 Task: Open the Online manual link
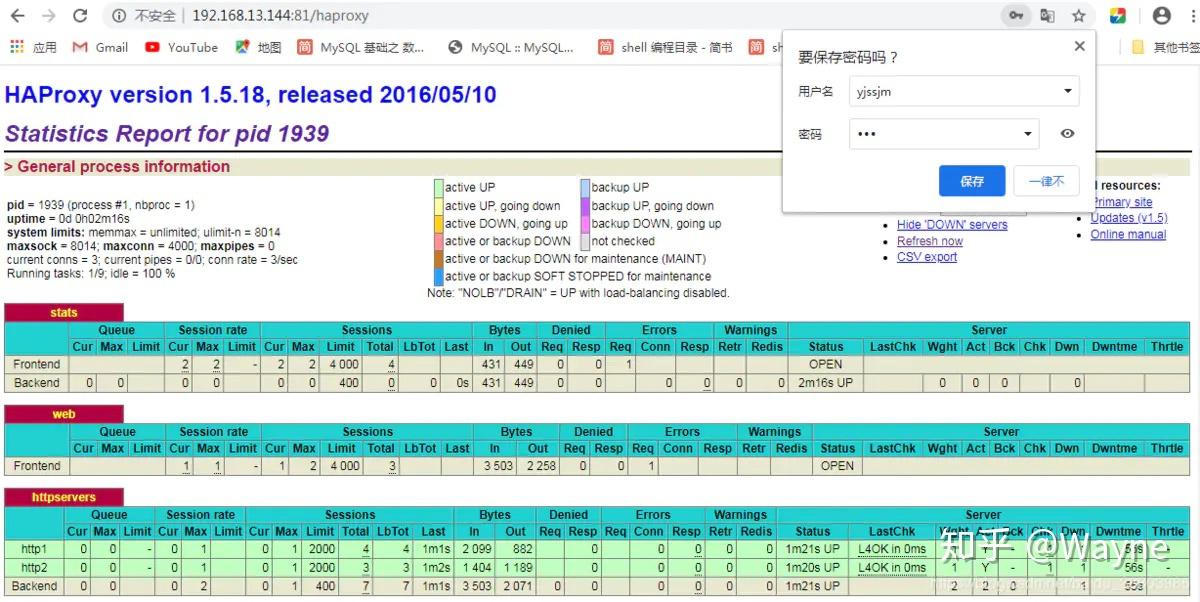point(1127,234)
